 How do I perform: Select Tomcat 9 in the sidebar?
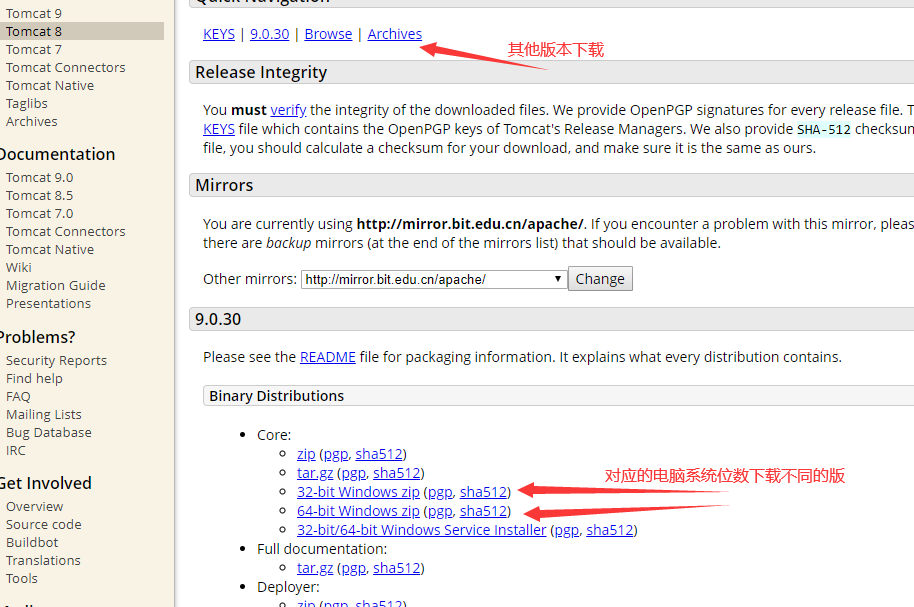click(34, 12)
